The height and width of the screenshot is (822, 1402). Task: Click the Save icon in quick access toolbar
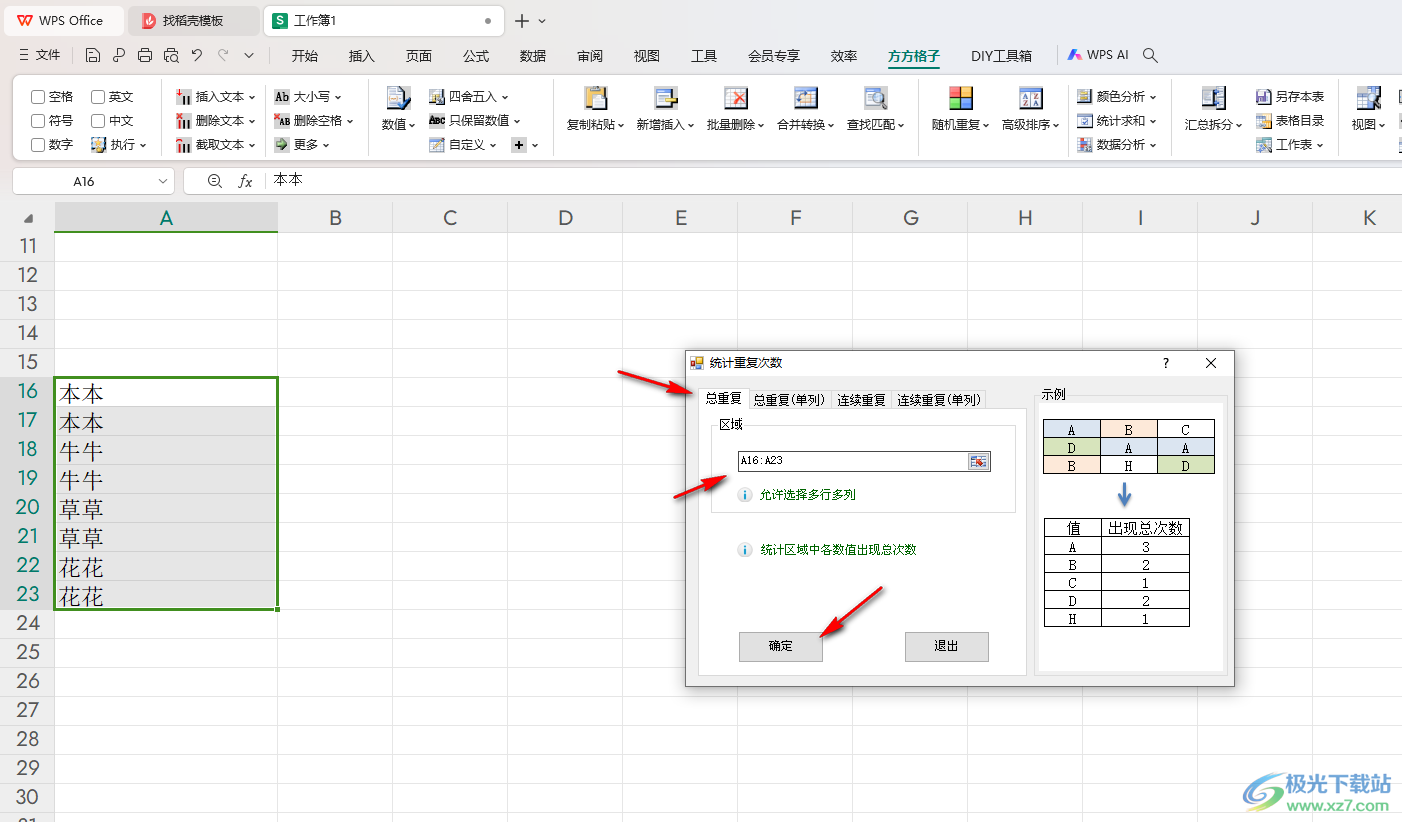tap(93, 56)
